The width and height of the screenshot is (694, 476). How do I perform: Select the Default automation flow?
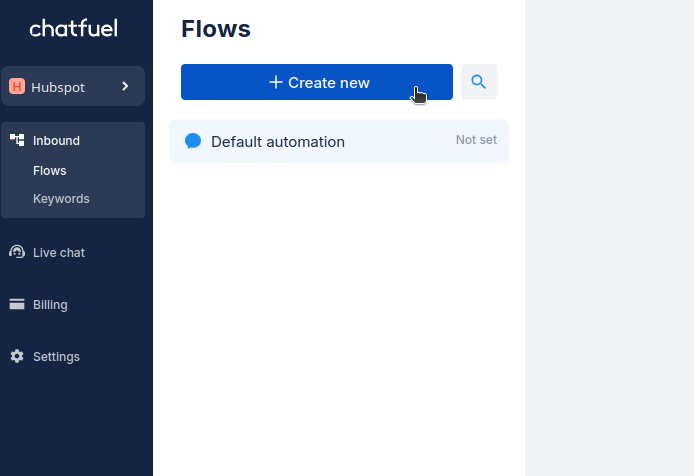pos(278,142)
